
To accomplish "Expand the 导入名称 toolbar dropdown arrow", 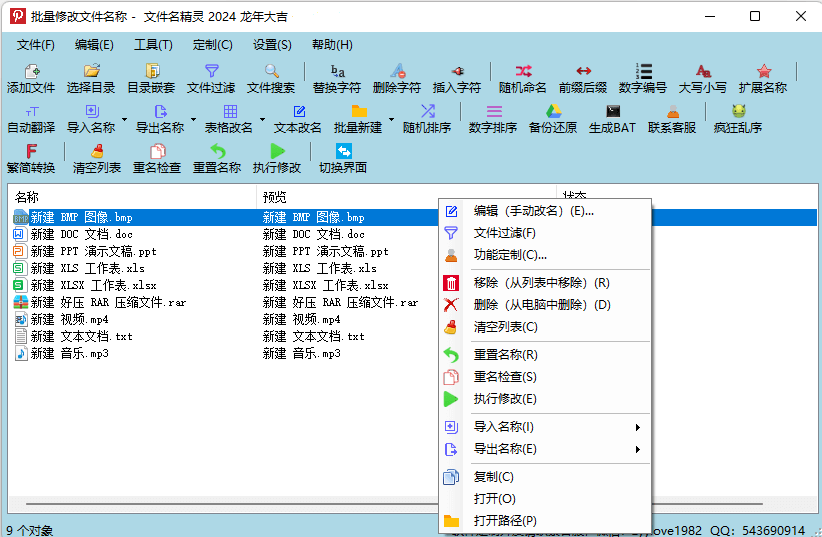I will click(x=125, y=119).
